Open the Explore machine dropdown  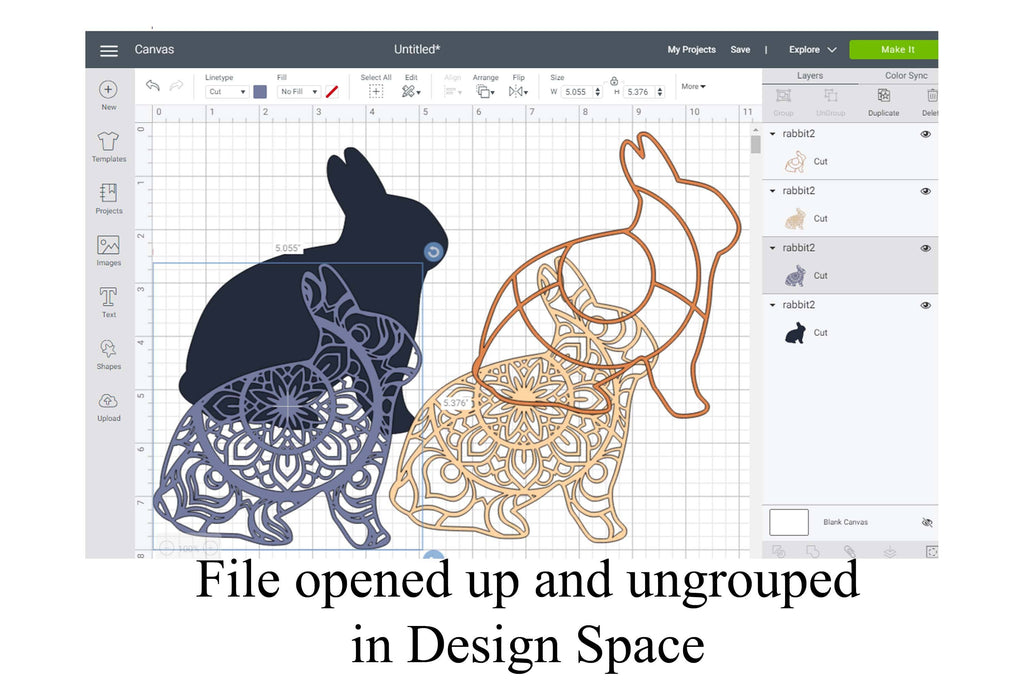(x=812, y=50)
